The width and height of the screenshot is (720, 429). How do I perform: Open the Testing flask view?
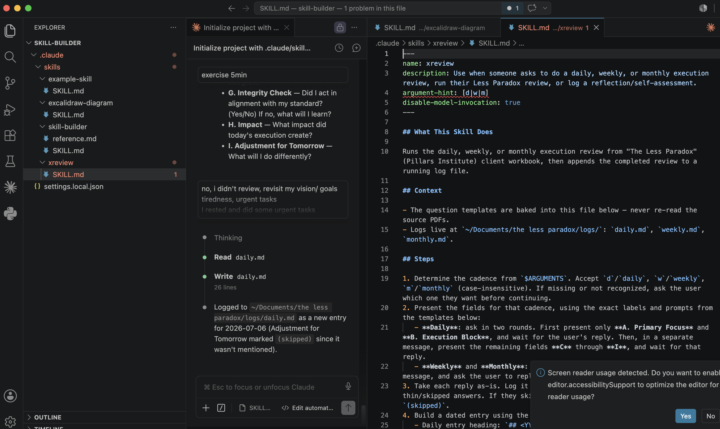coord(10,161)
